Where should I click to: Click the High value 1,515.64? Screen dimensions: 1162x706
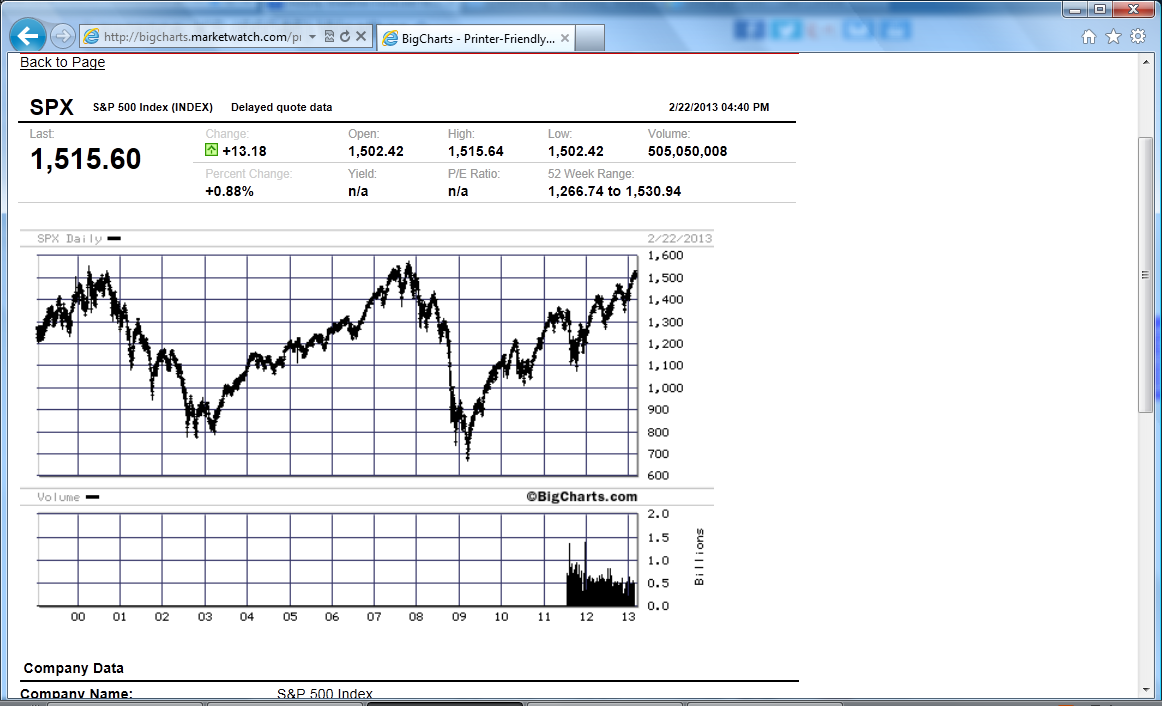475,151
